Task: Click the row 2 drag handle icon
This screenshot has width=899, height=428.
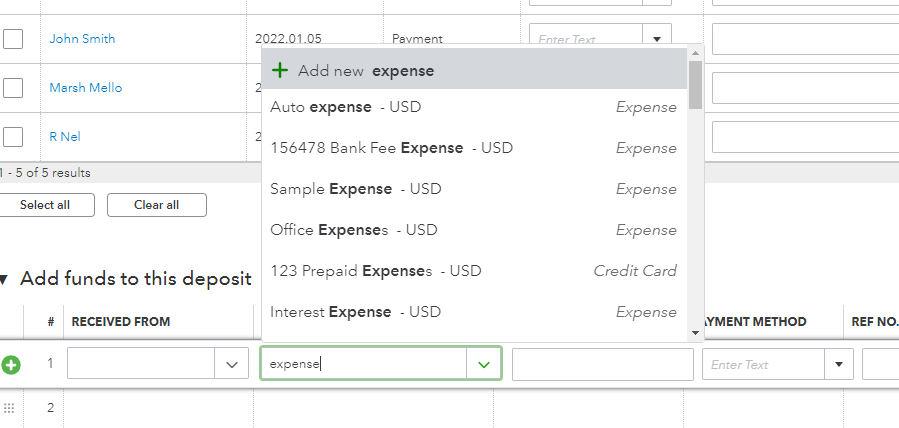Action: pyautogui.click(x=9, y=408)
